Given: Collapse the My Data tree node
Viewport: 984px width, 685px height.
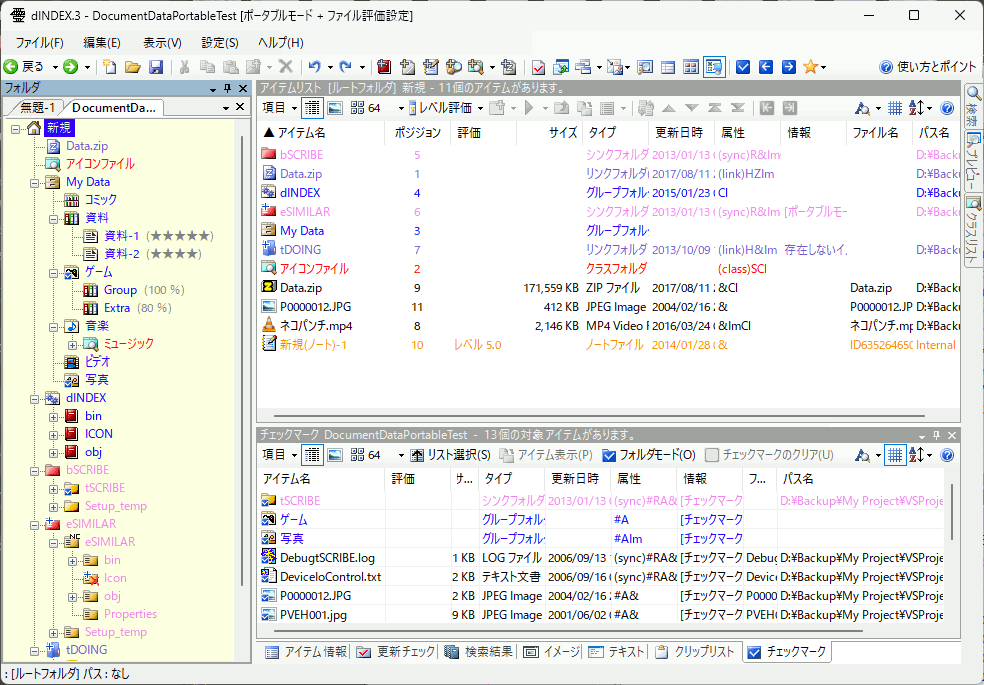Looking at the screenshot, I should coord(35,183).
